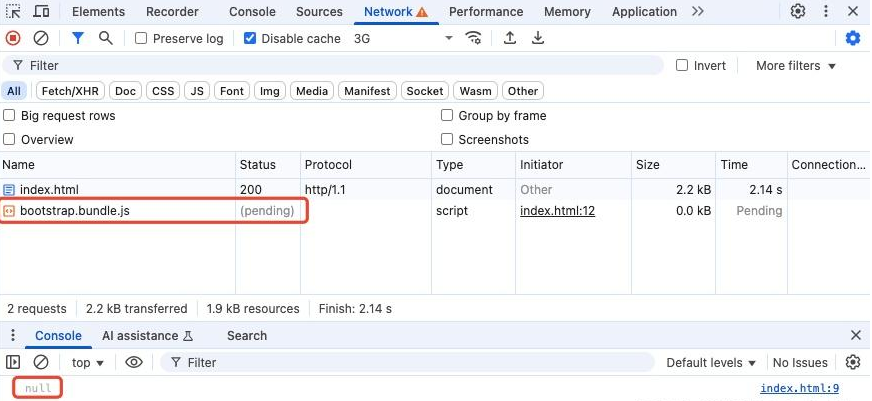The image size is (872, 401).
Task: Import HAR file upload icon
Action: pos(510,38)
